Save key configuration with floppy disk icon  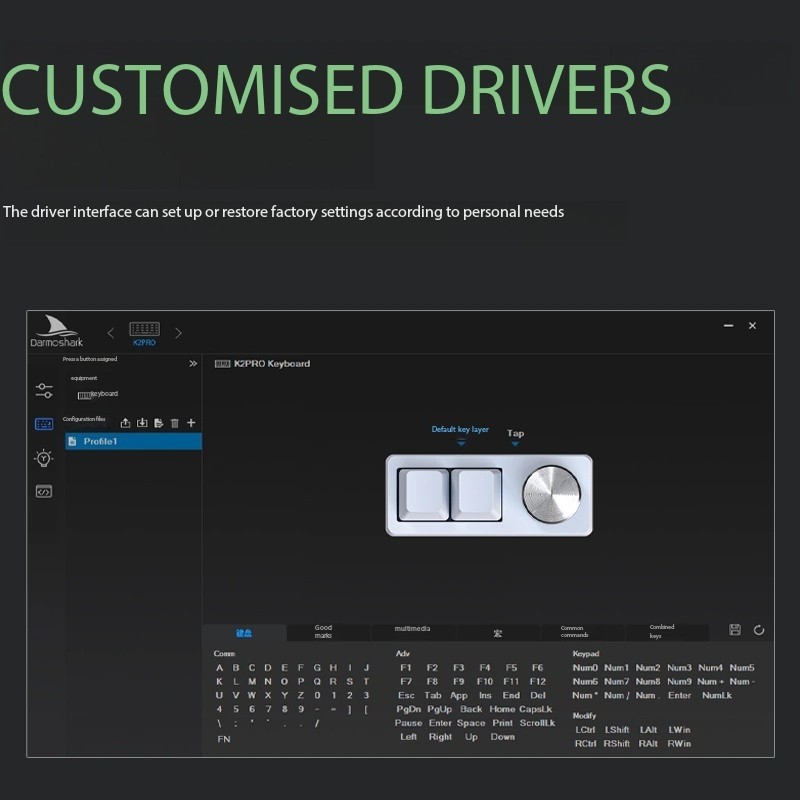(735, 630)
